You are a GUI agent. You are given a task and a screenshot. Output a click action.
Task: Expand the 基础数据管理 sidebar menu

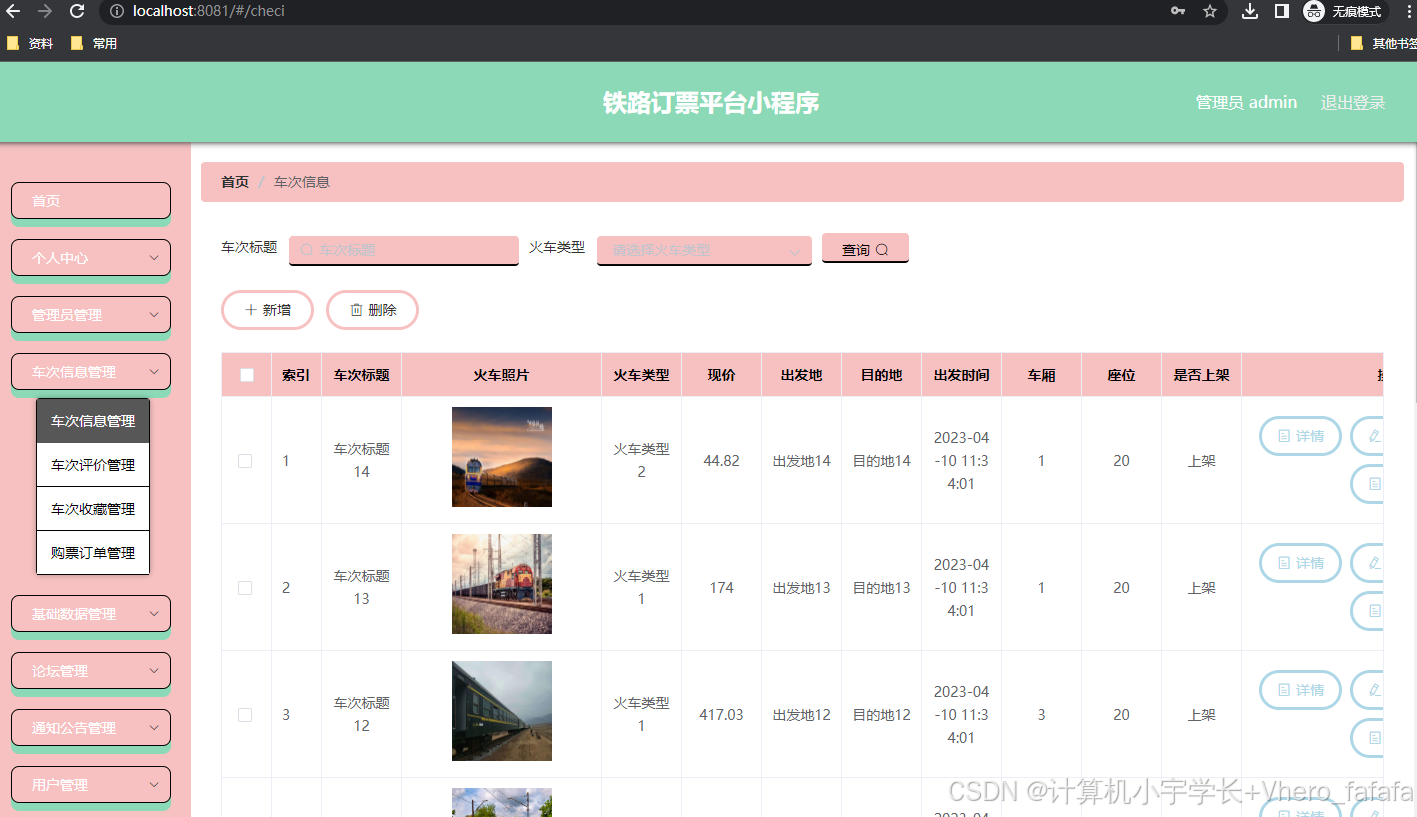(91, 614)
